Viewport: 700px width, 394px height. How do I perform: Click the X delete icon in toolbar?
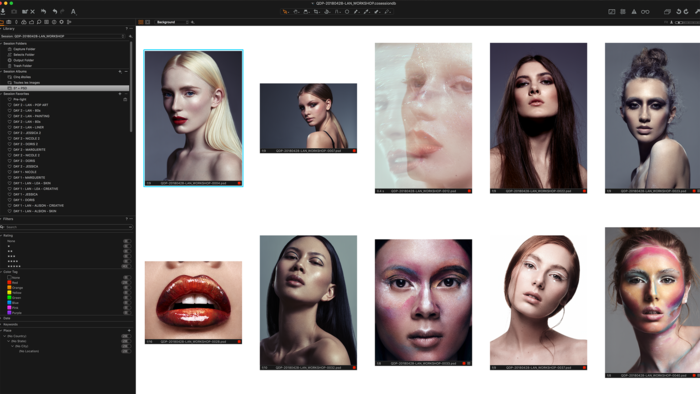[x=33, y=12]
